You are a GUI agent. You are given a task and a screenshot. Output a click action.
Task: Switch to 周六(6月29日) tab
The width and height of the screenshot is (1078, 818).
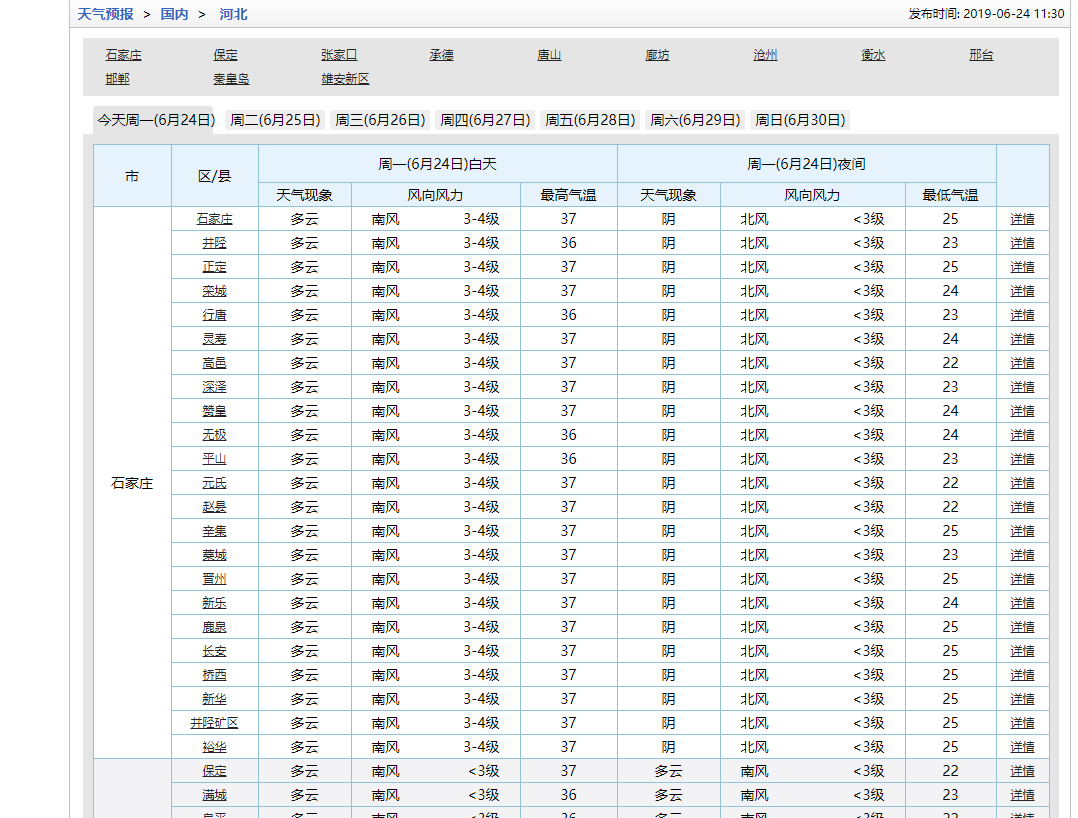695,120
